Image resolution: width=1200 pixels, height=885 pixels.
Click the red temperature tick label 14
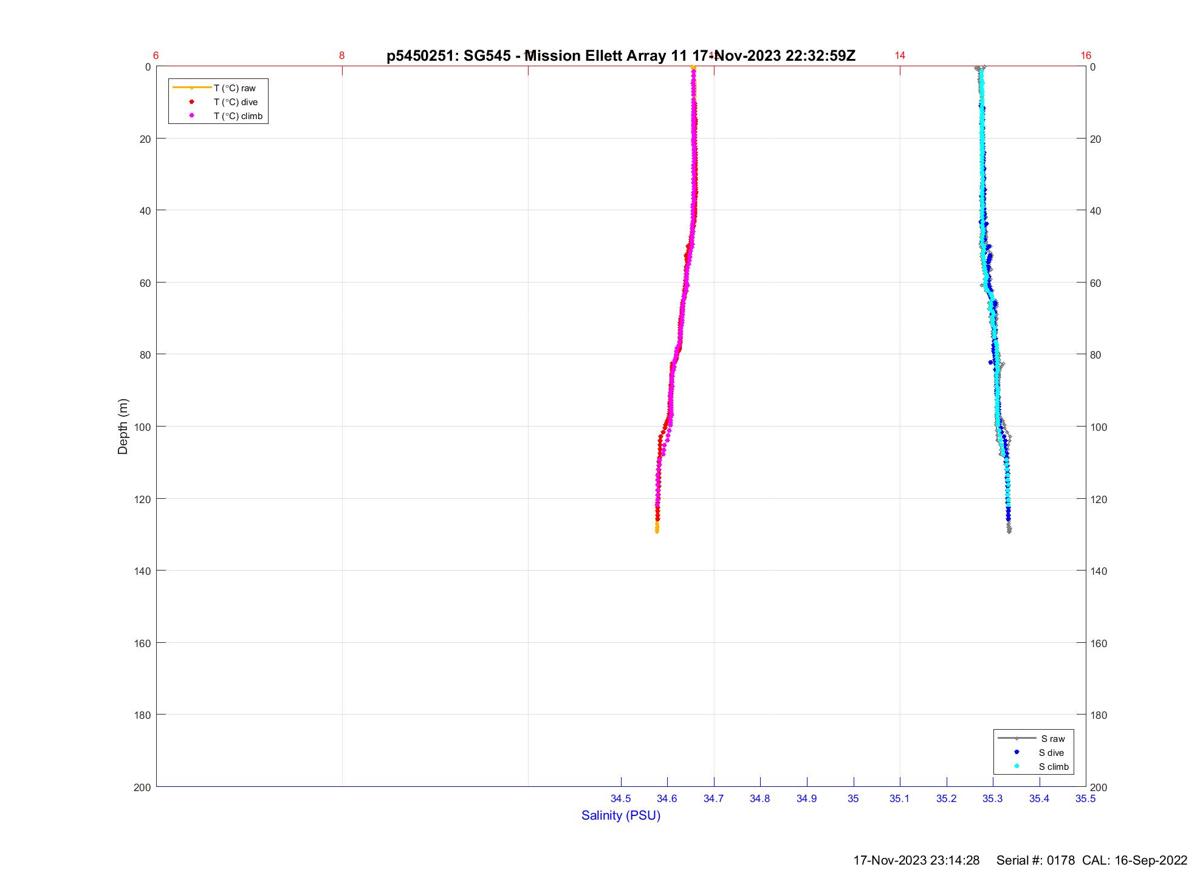click(900, 56)
